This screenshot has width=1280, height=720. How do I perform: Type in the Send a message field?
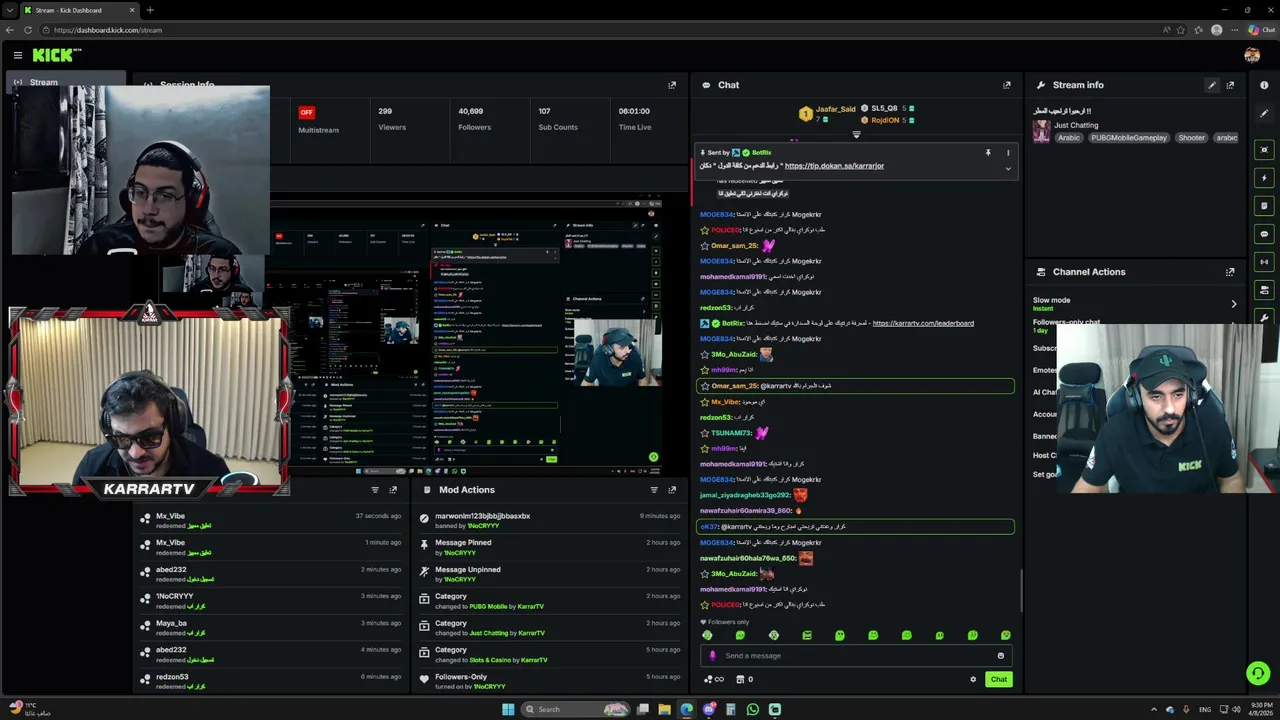856,656
